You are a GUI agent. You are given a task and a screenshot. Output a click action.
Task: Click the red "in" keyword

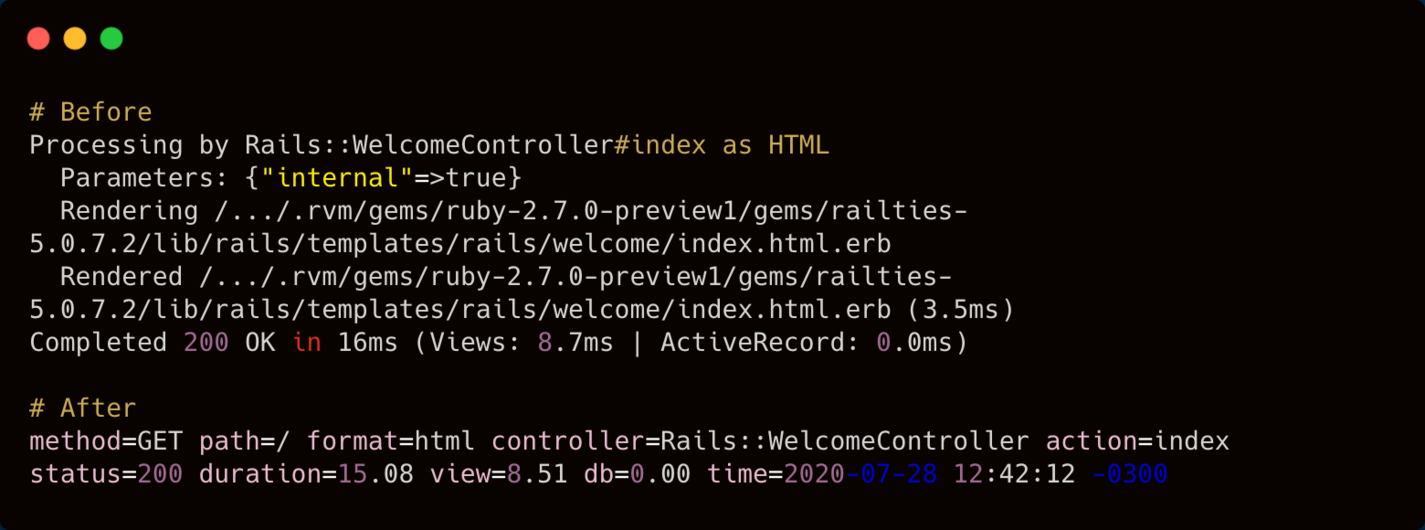tap(307, 343)
